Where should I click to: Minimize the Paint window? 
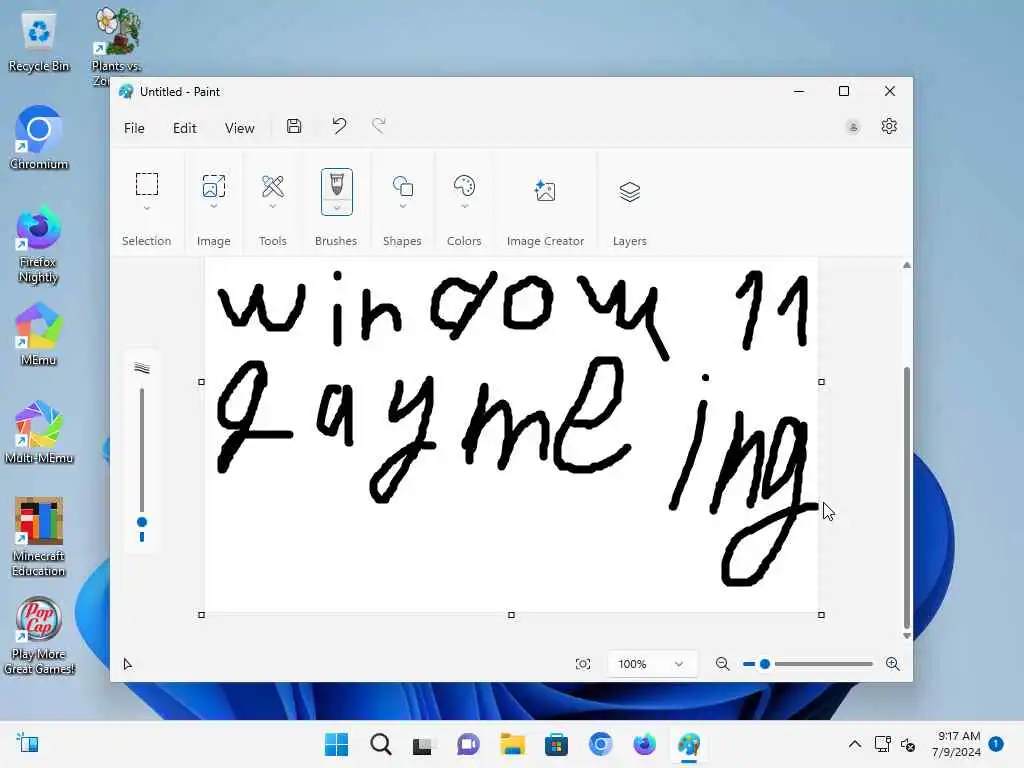(x=799, y=91)
